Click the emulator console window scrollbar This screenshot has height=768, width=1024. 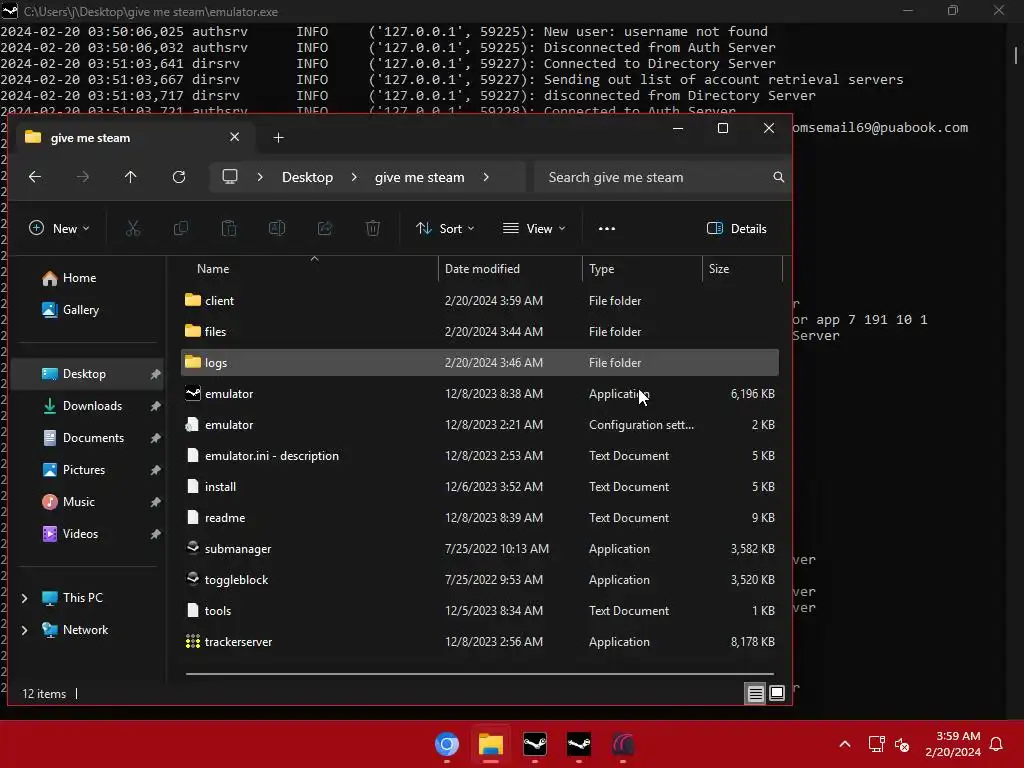point(1016,55)
